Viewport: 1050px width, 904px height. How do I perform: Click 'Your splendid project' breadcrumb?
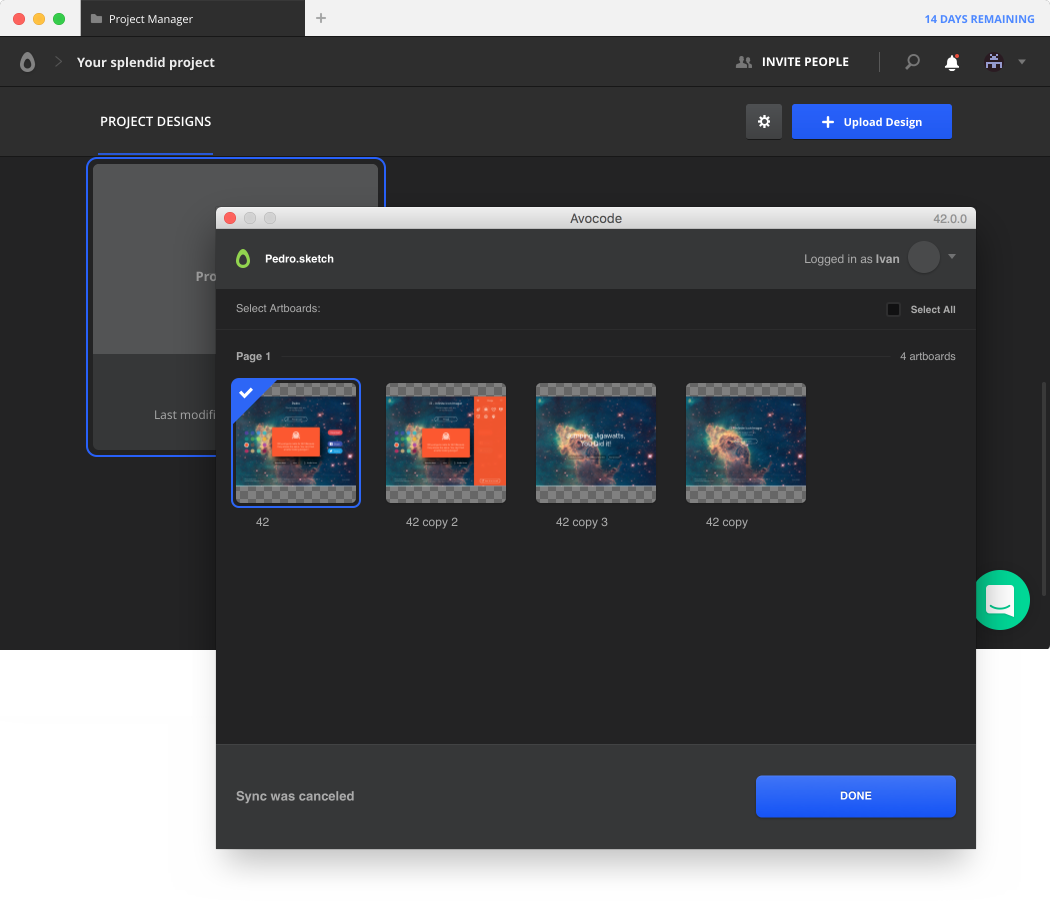point(145,62)
